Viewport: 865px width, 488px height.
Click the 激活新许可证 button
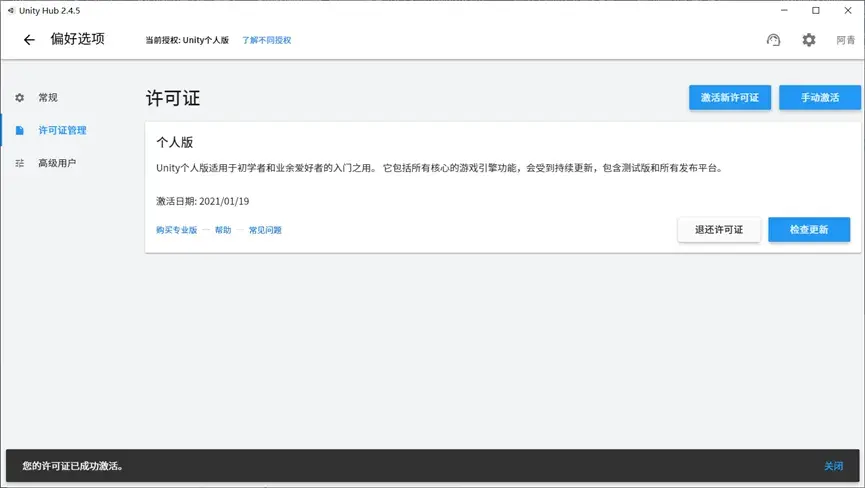[x=730, y=98]
